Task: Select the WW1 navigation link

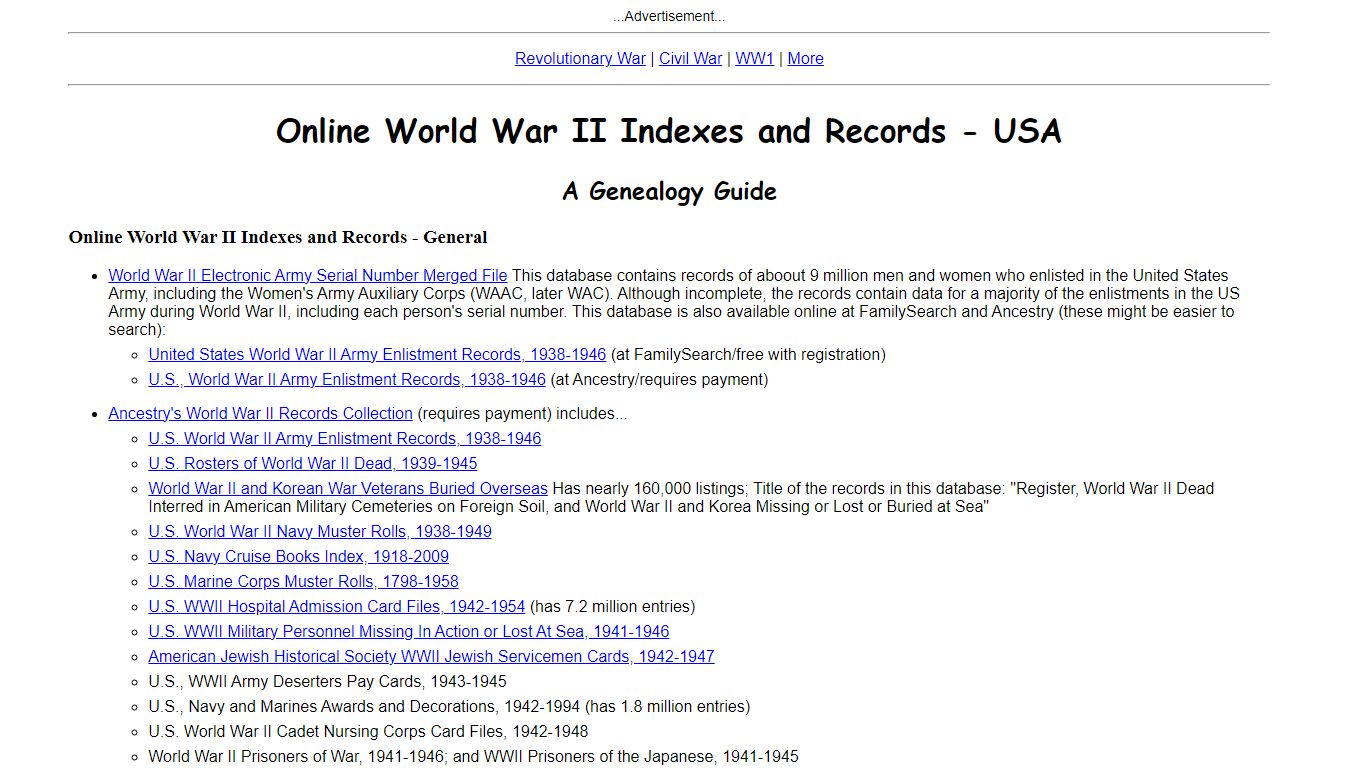Action: coord(754,58)
